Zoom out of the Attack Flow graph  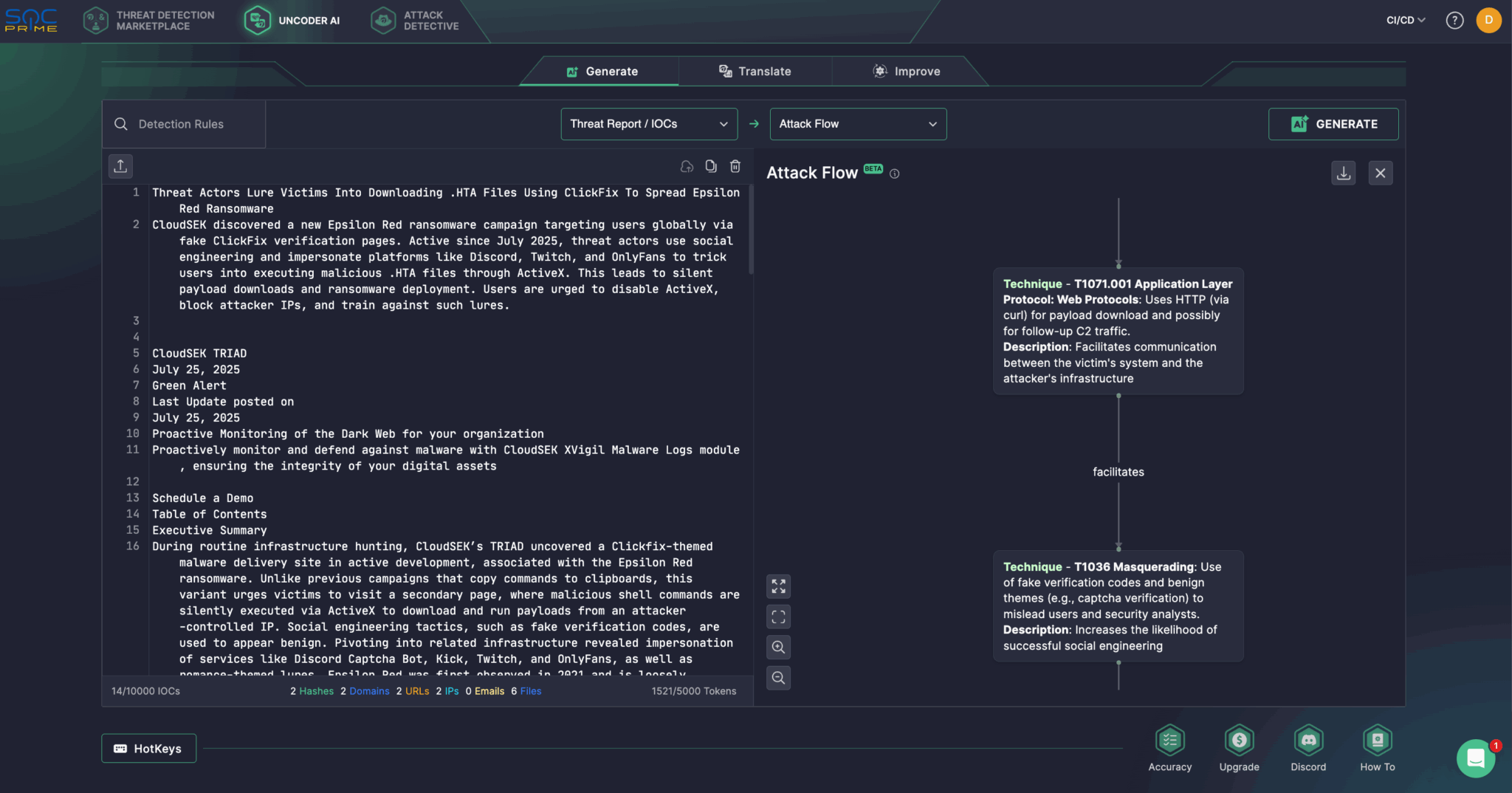[777, 678]
